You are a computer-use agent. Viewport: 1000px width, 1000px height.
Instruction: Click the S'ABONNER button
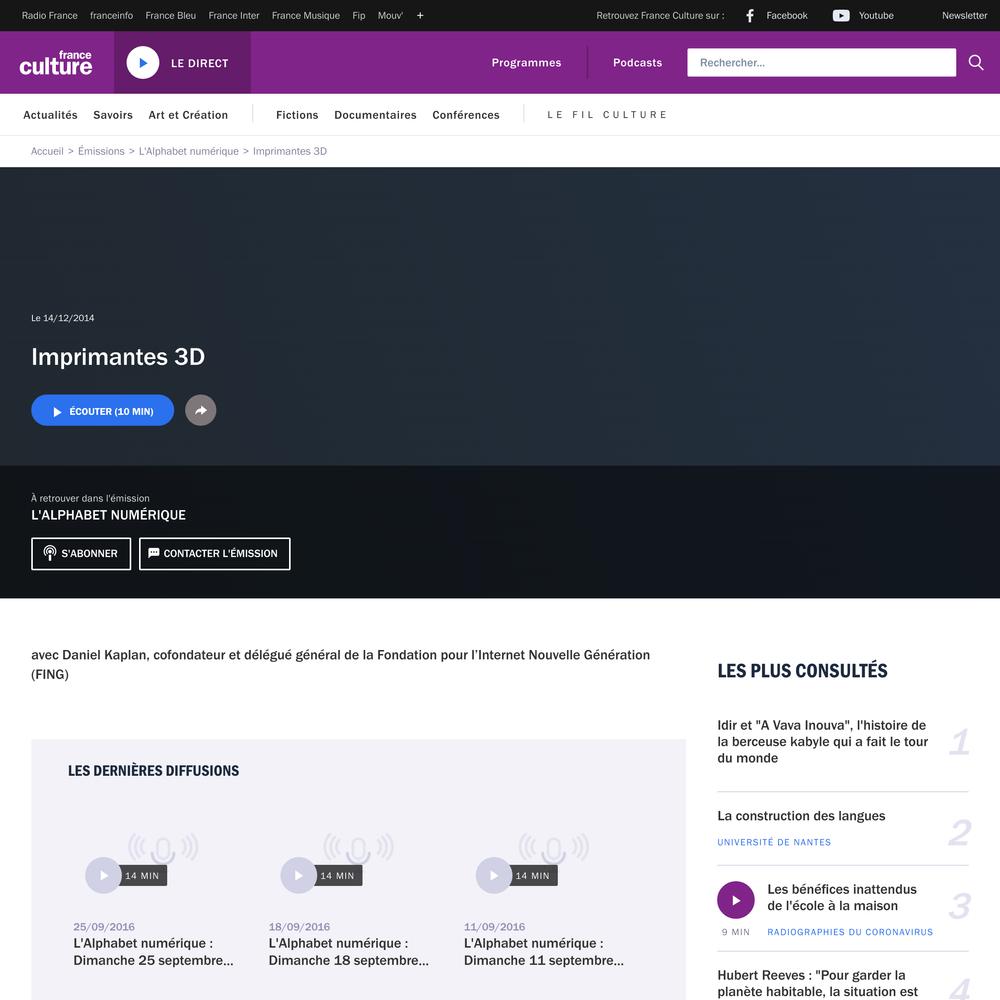point(81,554)
